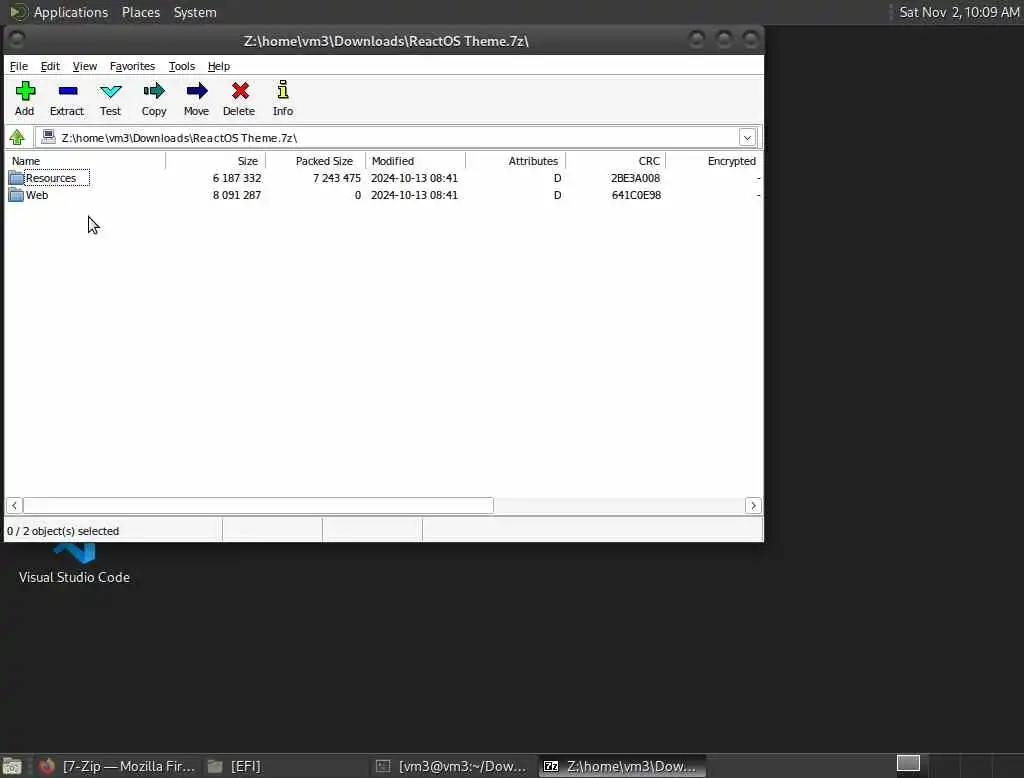Click the clock Sat Nov 2 10:09 AM
Image resolution: width=1024 pixels, height=778 pixels.
point(959,12)
